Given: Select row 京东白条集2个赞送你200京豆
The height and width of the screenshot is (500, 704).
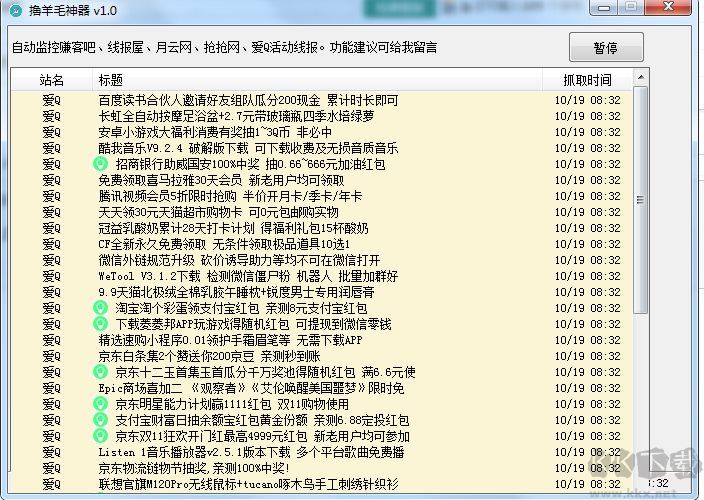Looking at the screenshot, I should pos(322,356).
